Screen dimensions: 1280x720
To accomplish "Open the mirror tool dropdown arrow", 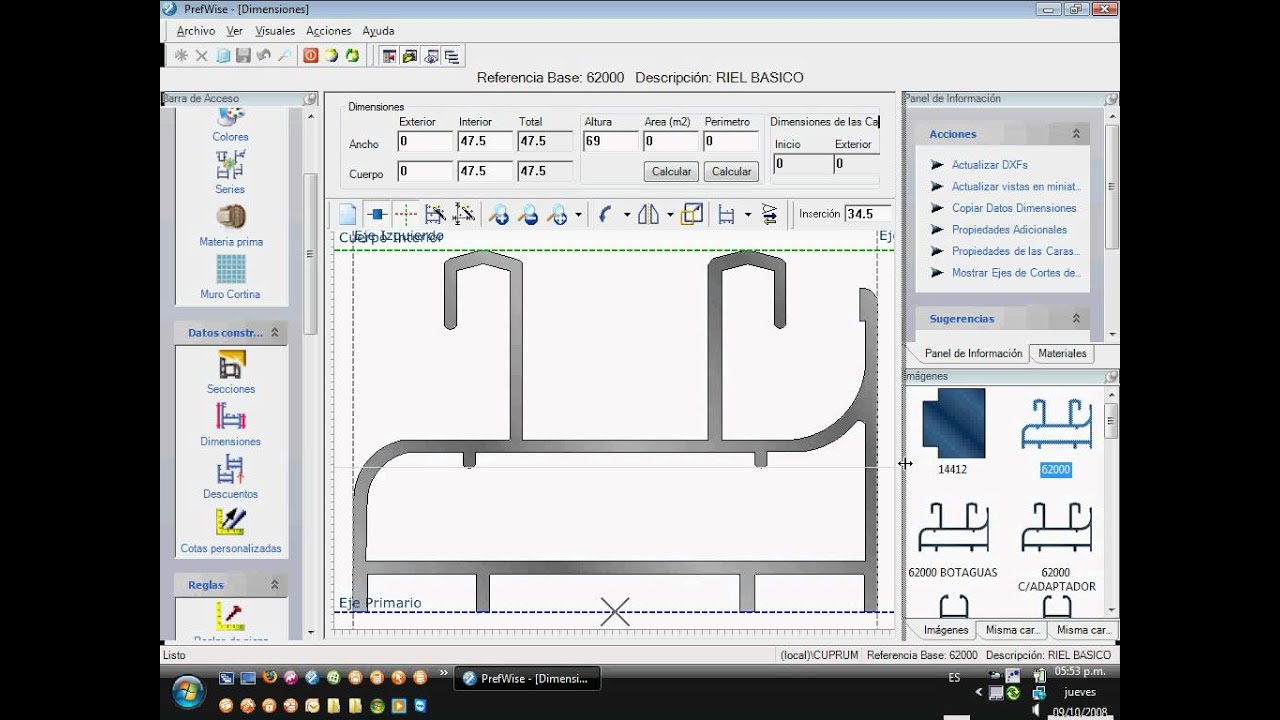I will click(x=669, y=215).
